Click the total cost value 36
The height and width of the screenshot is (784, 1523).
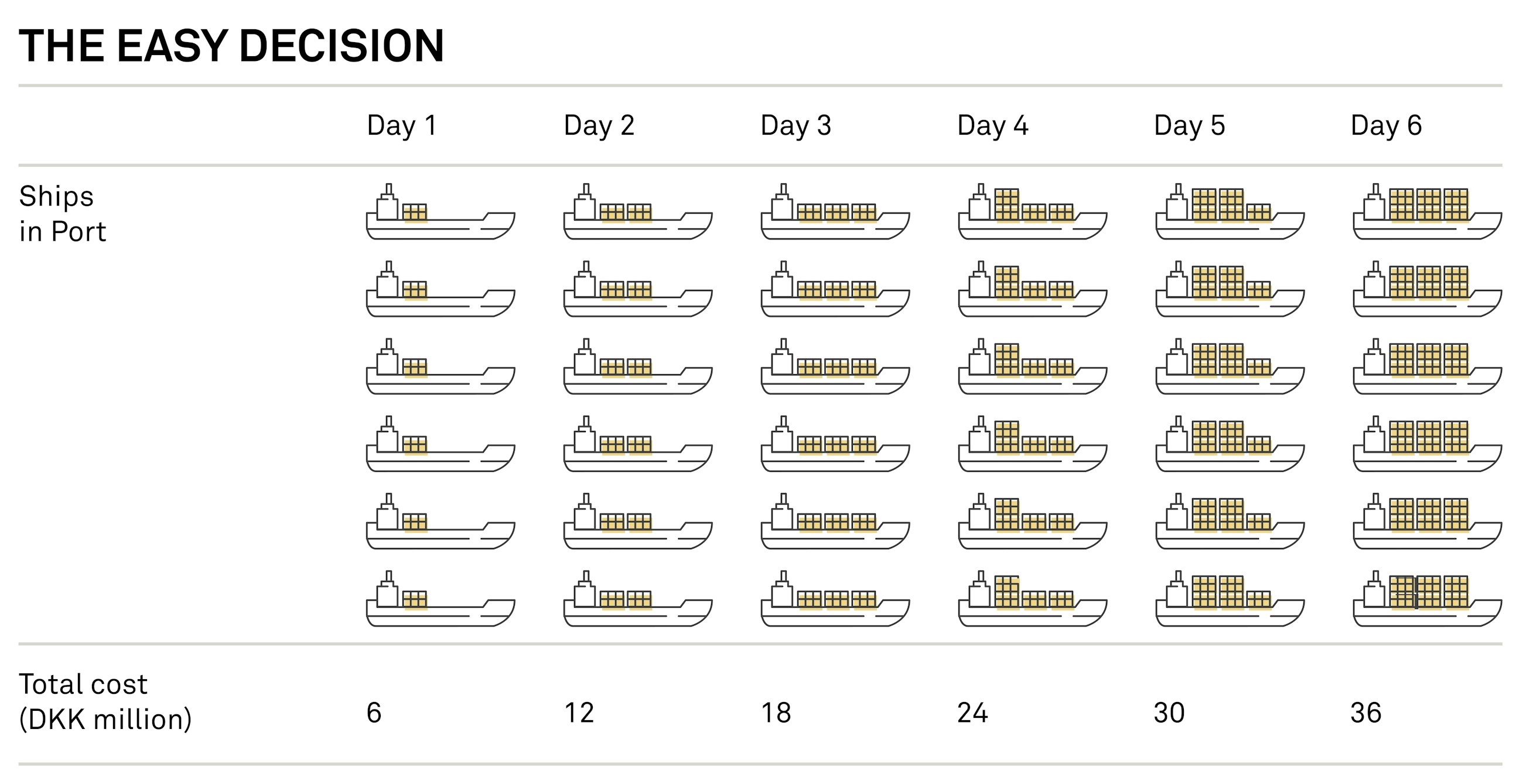coord(1366,713)
